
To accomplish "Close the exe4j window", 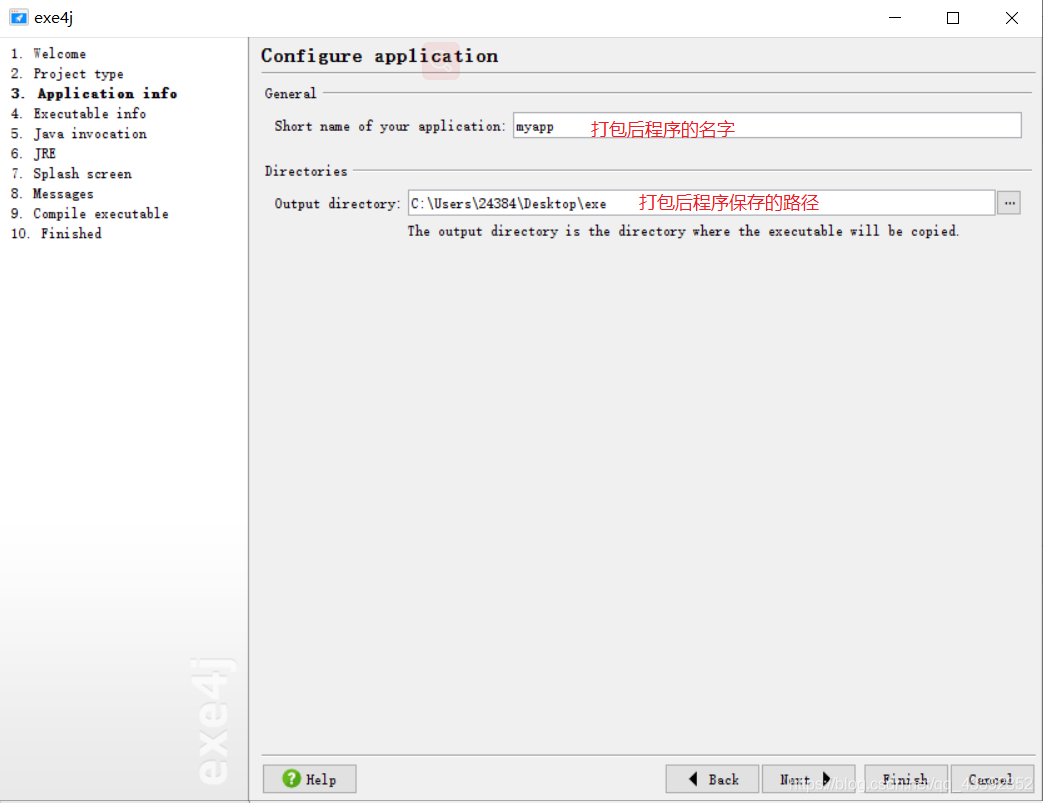I will [x=1011, y=18].
